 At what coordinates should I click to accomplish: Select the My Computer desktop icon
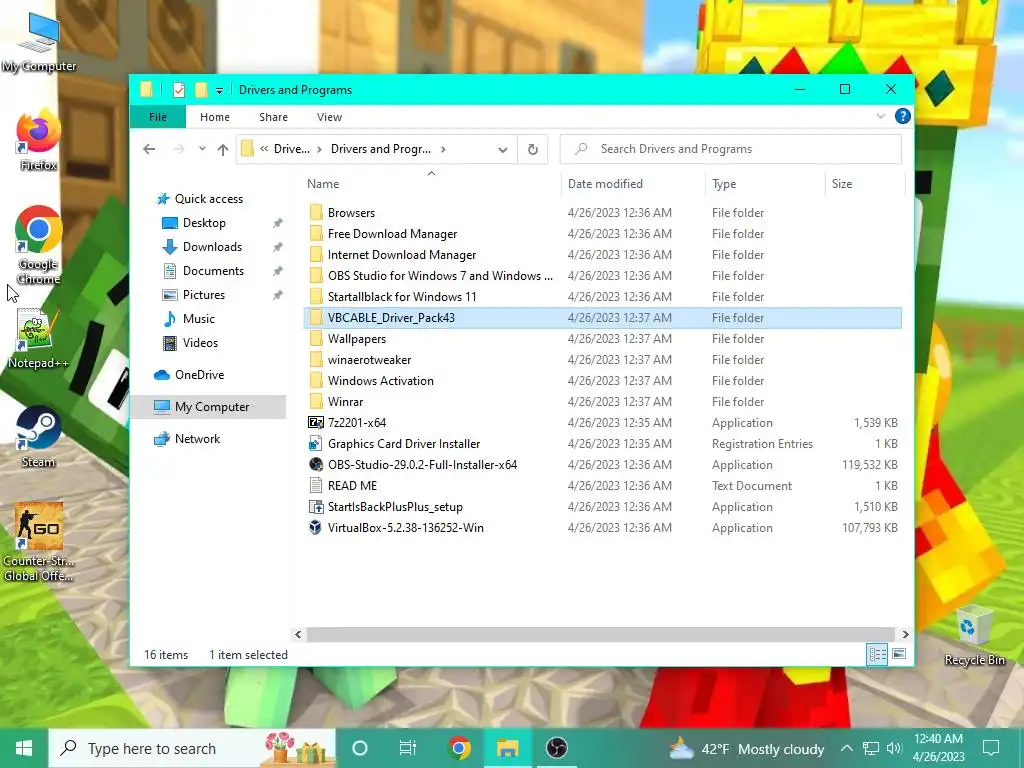point(39,42)
